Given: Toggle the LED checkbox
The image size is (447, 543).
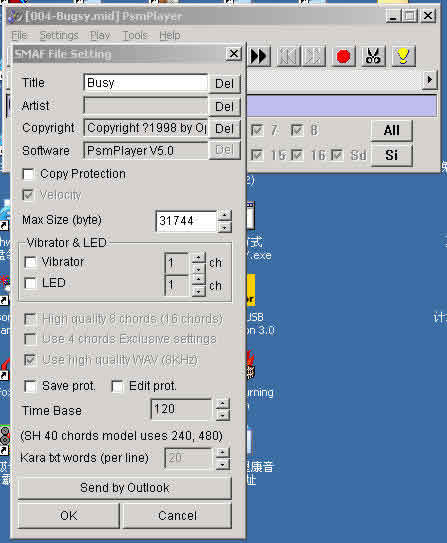Looking at the screenshot, I should [x=31, y=283].
